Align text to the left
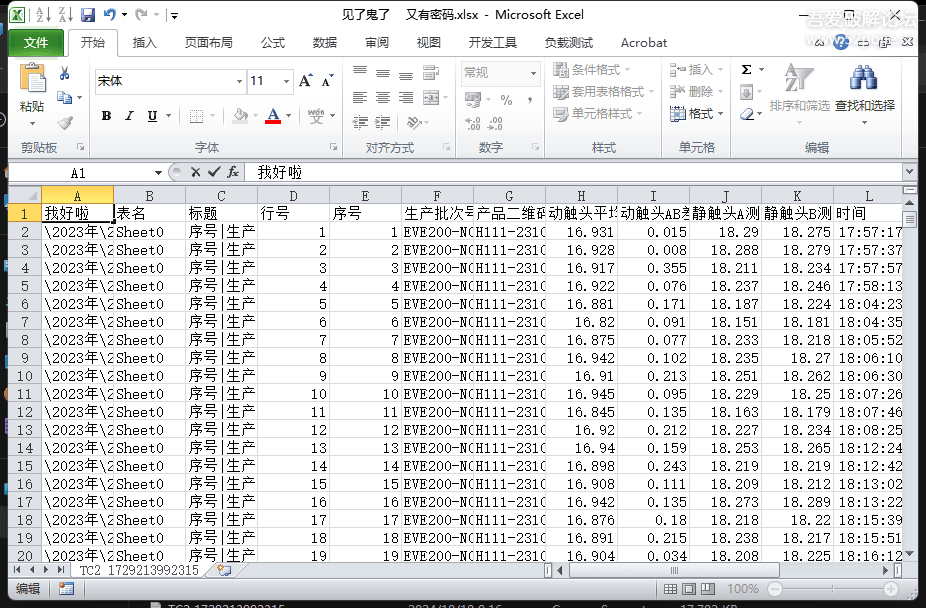926x608 pixels. (360, 97)
